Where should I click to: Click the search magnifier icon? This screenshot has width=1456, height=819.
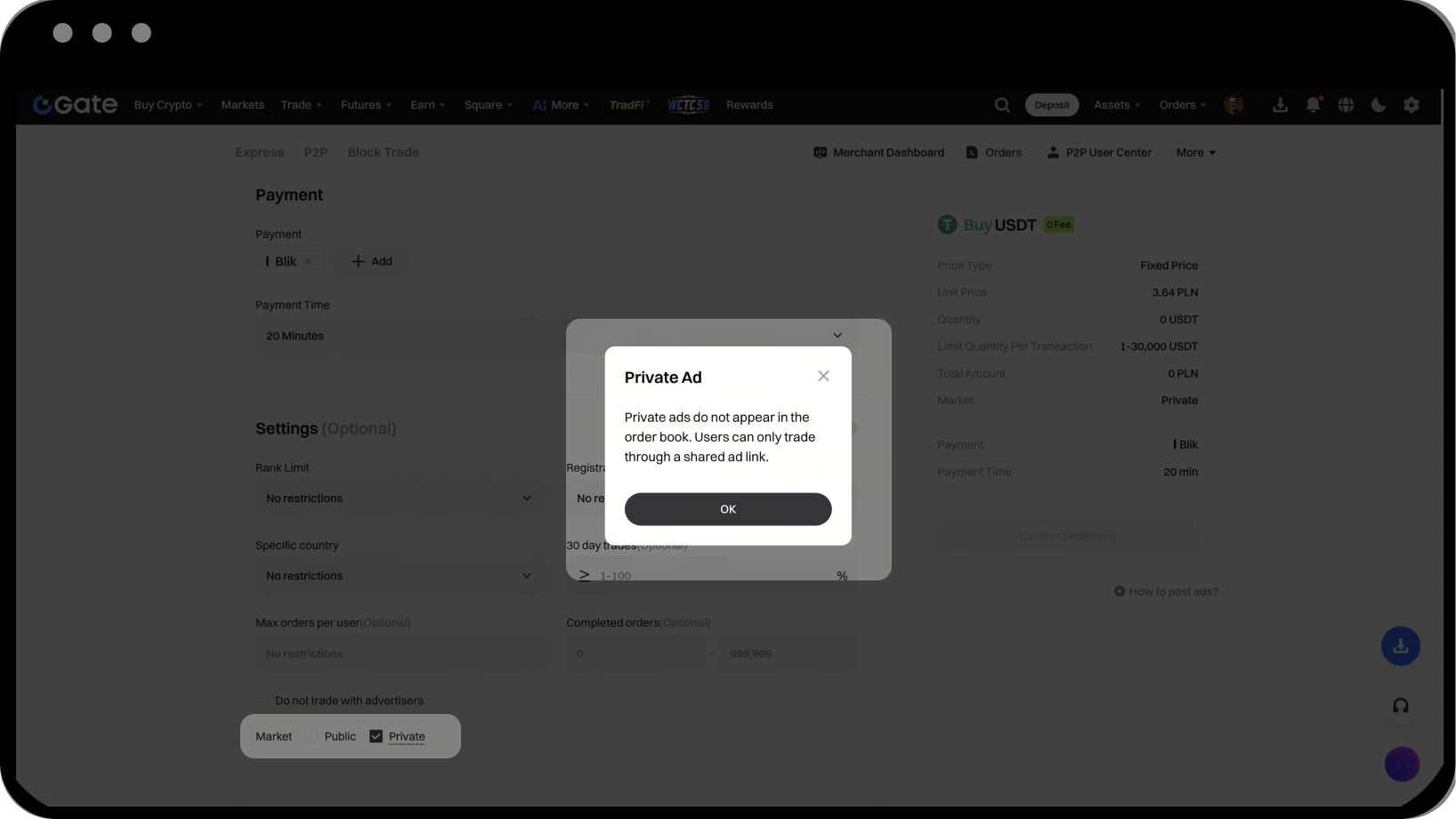1002,105
